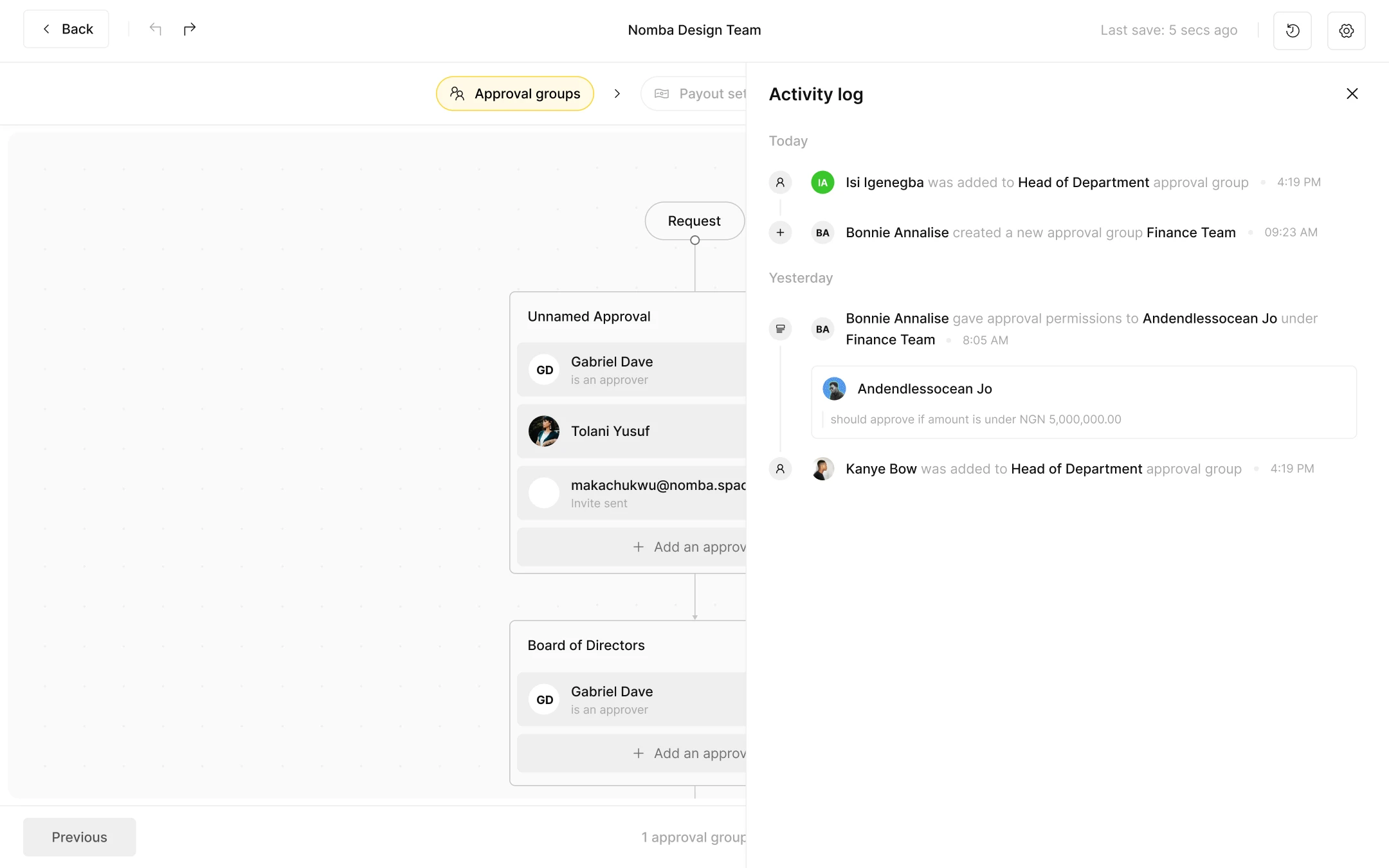Viewport: 1389px width, 868px height.
Task: Click the permissions icon beside Bonnie Annalise's entry
Action: tap(780, 329)
